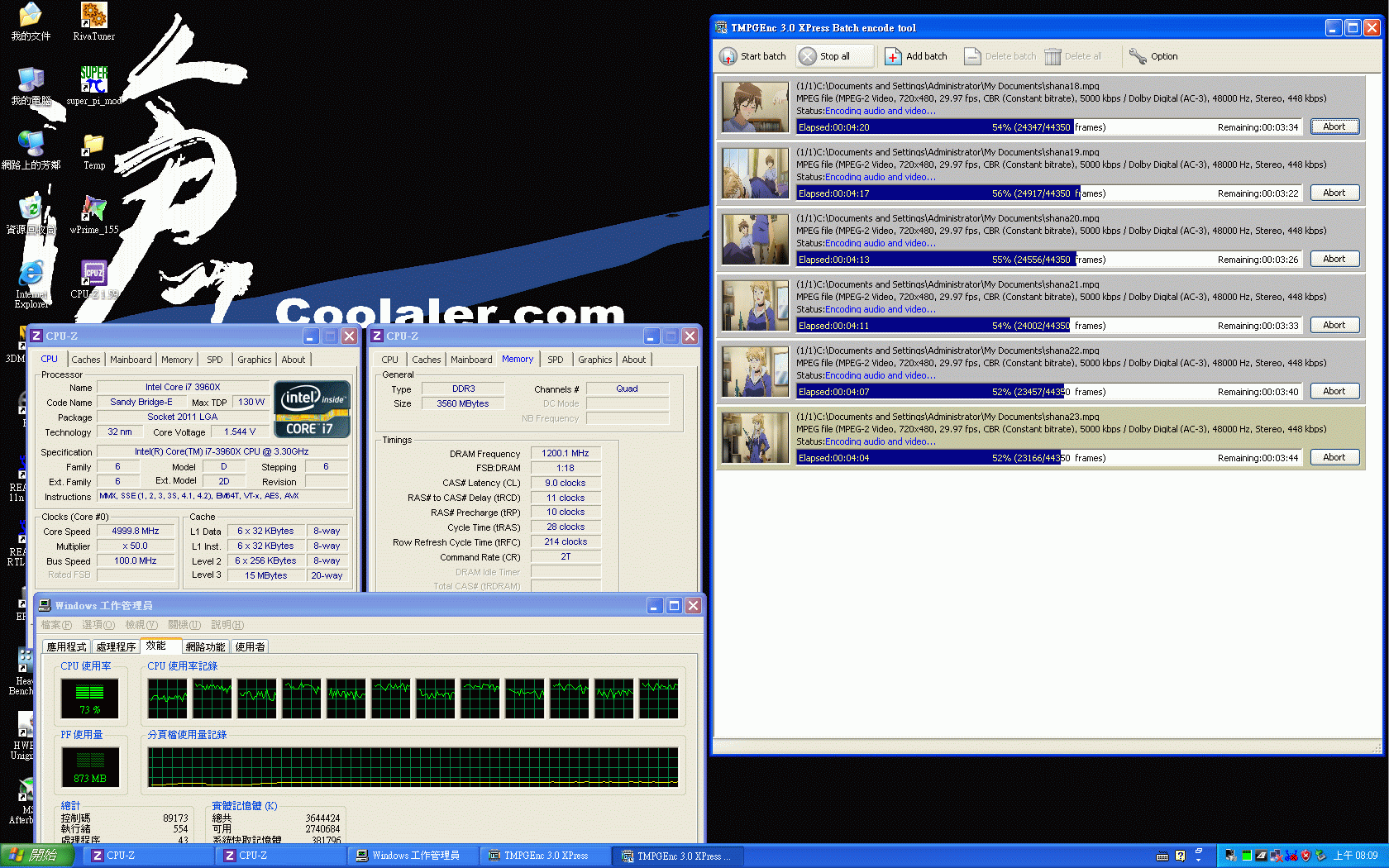Select the shana19.mpg video thumbnail
This screenshot has width=1389, height=868.
(756, 173)
